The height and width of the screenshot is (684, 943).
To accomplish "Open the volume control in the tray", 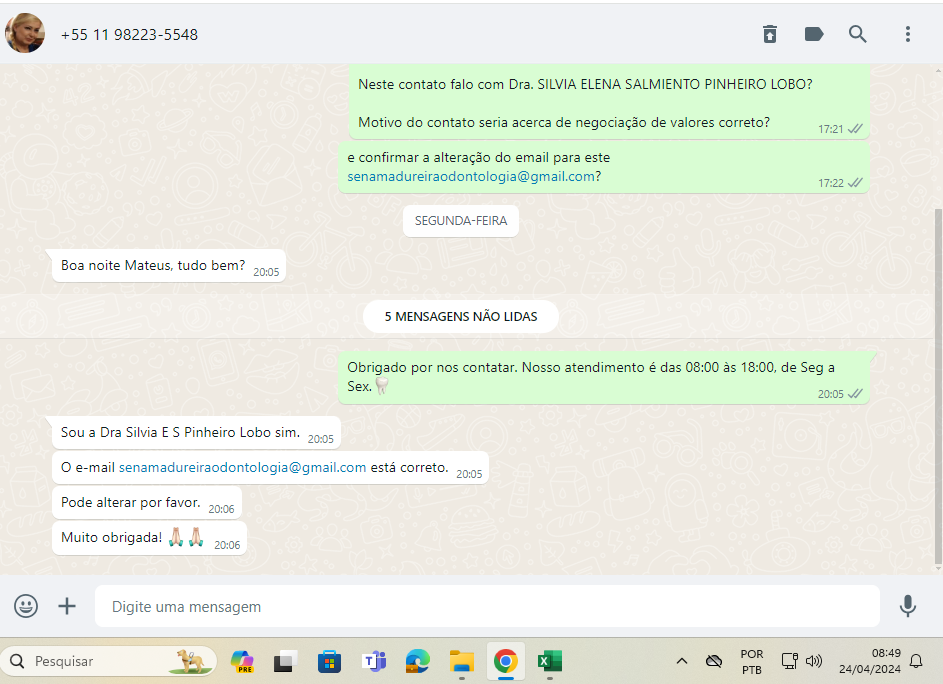I will pos(814,661).
